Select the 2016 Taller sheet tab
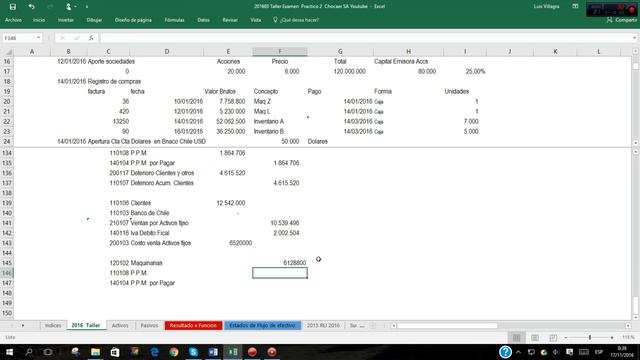 click(86, 325)
